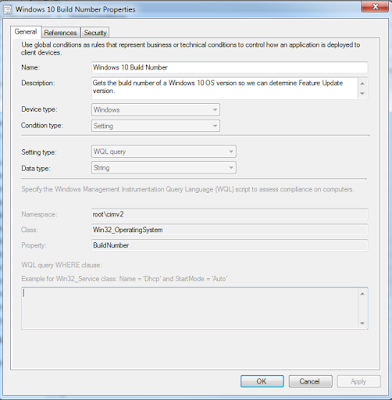Open the Device type dropdown

point(155,110)
